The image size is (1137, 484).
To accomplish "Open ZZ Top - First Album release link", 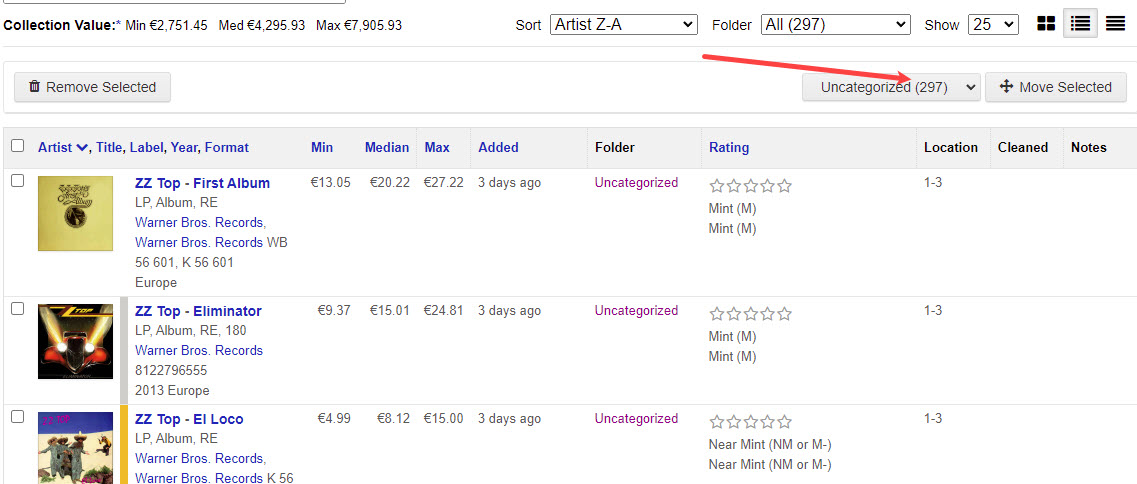I will click(202, 183).
